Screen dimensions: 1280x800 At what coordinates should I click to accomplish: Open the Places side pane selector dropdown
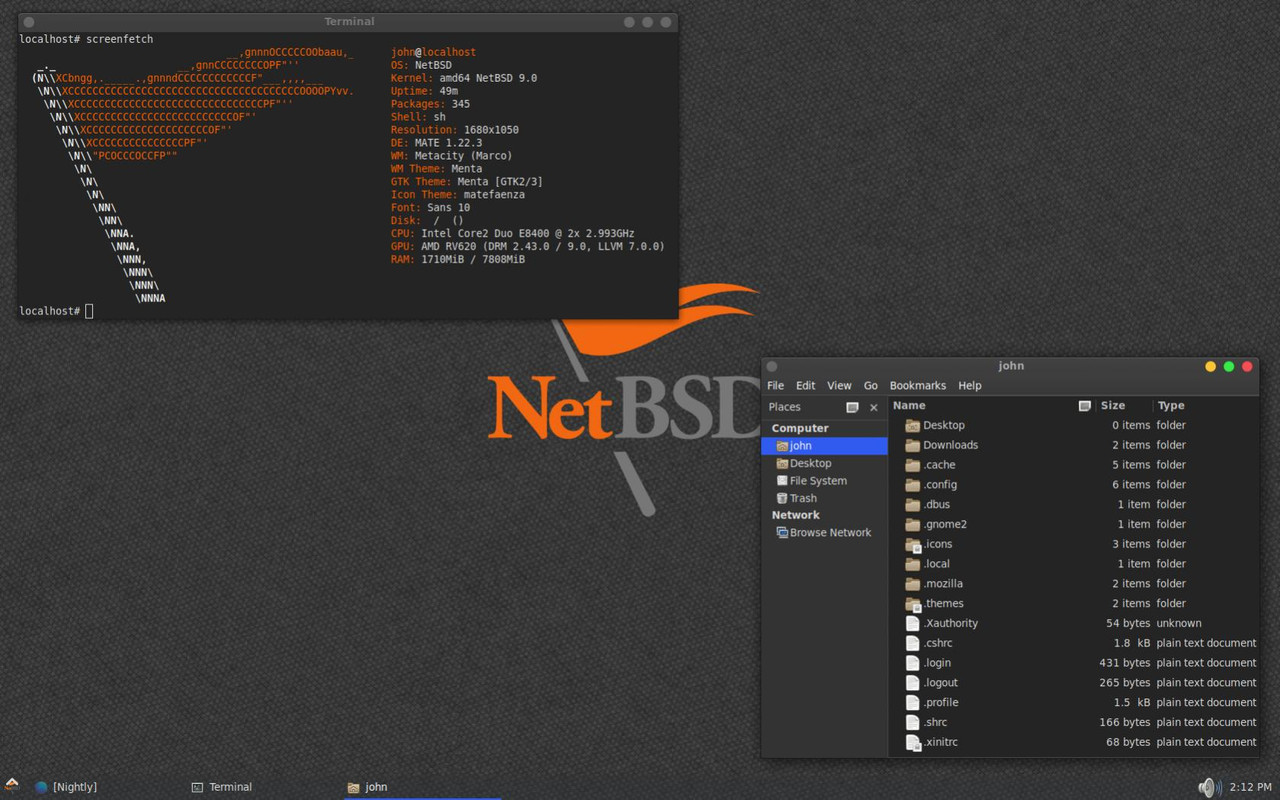click(852, 407)
